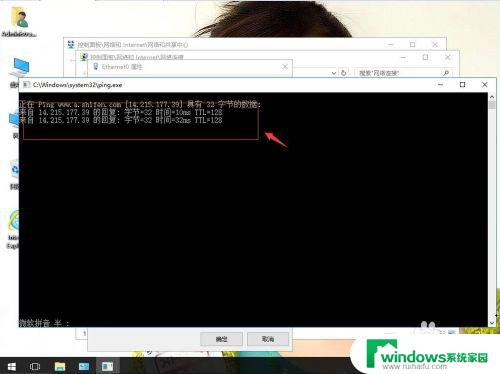The width and height of the screenshot is (500, 374).
Task: Click the Network Connections search field
Action: (x=403, y=73)
